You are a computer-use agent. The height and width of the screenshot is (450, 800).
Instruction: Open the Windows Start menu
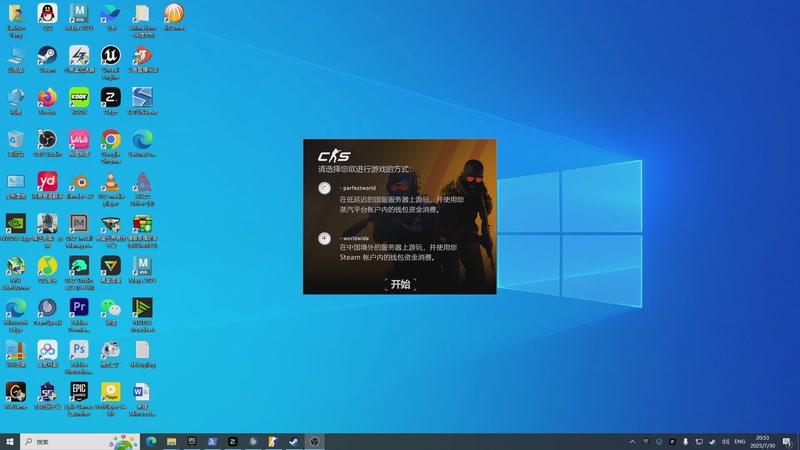(x=10, y=442)
